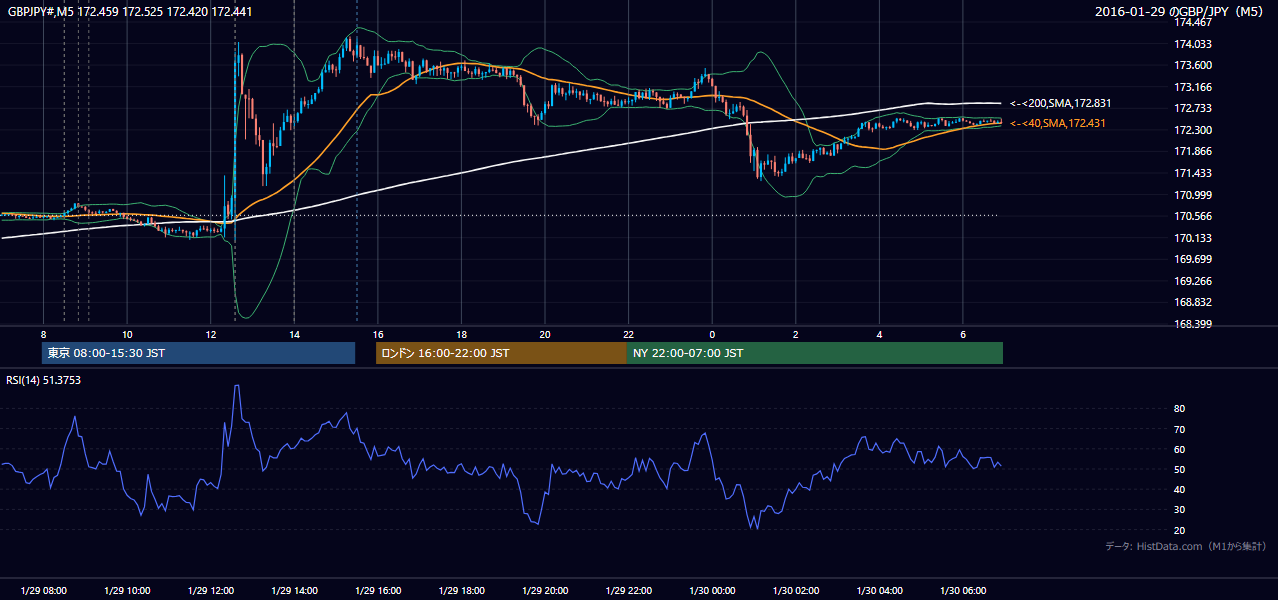Click hour label 8 under the price chart
1278x600 pixels.
pos(43,334)
